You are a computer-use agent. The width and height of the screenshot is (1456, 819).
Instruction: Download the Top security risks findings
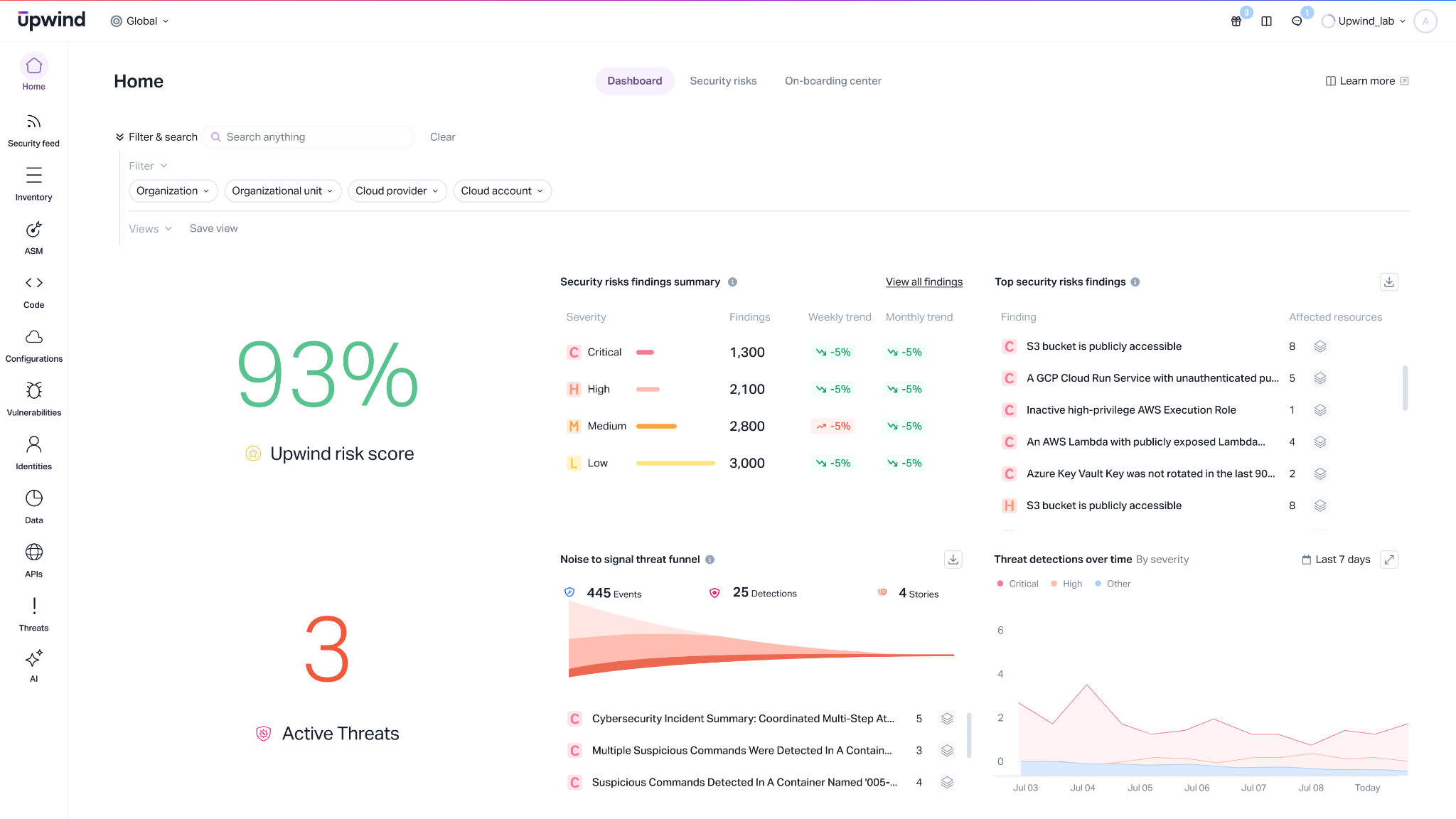tap(1389, 282)
